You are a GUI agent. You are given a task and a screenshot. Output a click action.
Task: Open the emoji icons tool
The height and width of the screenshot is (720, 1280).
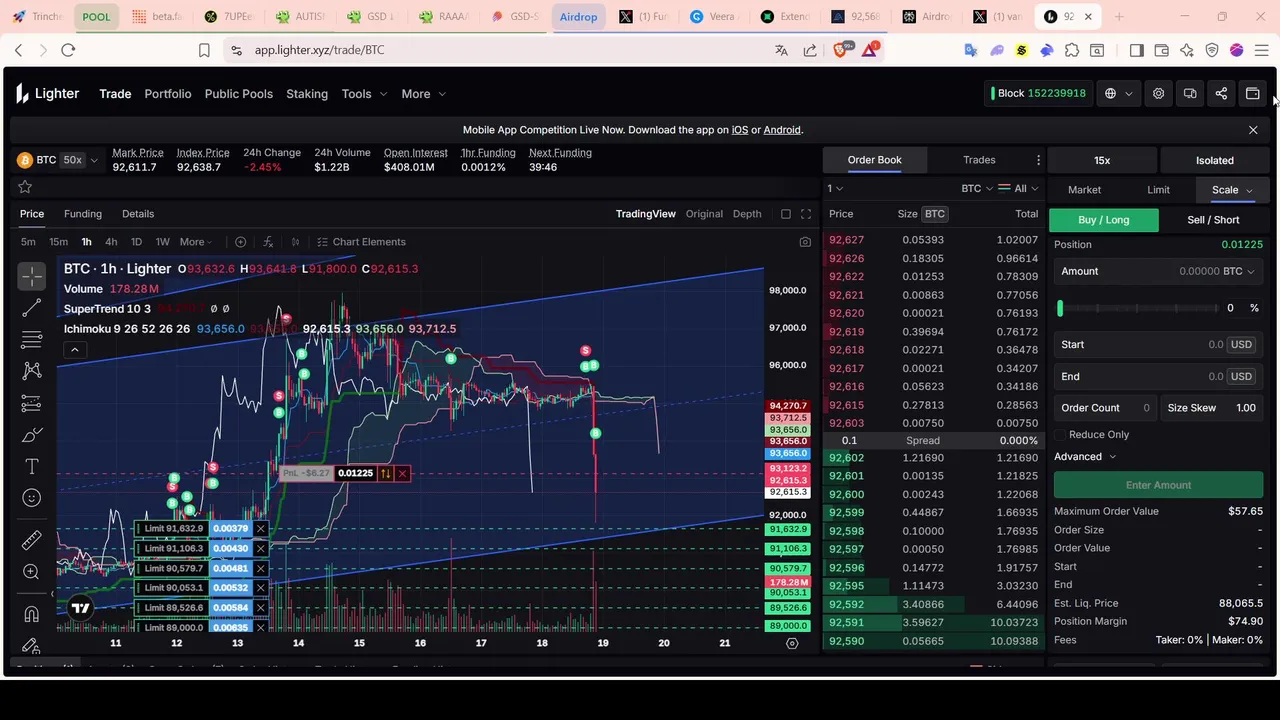[31, 498]
